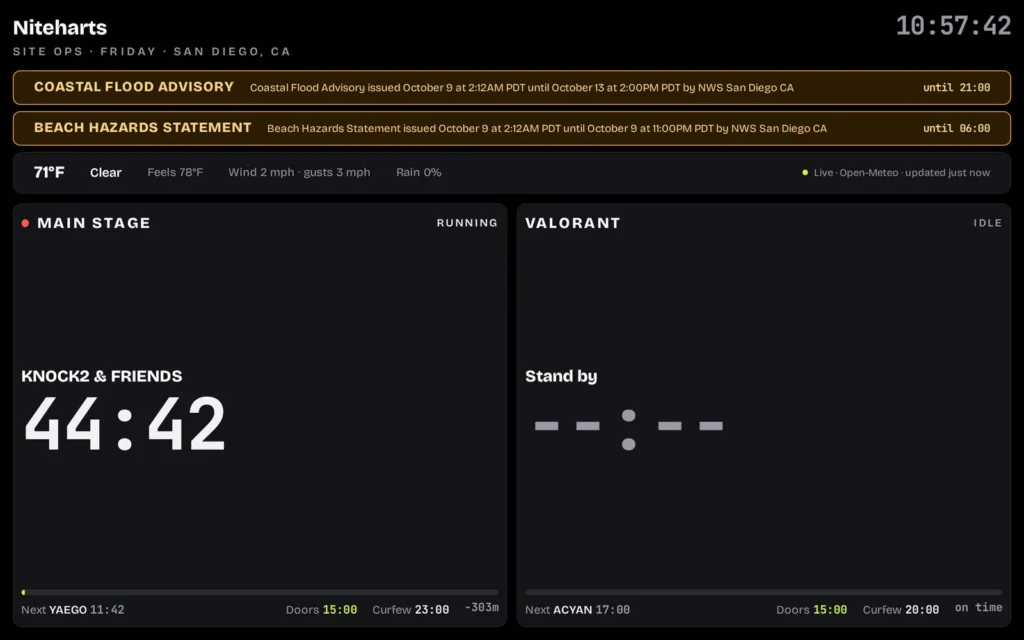
Task: Click the Coastal Flood Advisory description text
Action: [x=522, y=88]
